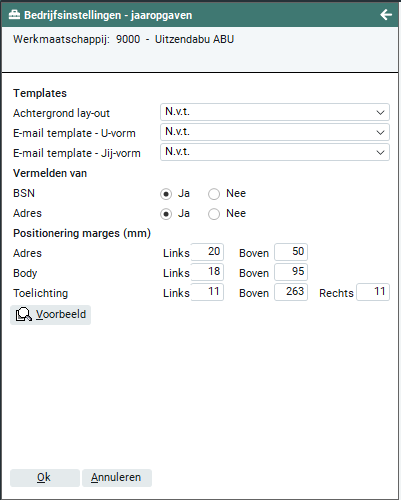Click the Toelichting Rechts margin field
401x500 pixels.
[x=373, y=292]
